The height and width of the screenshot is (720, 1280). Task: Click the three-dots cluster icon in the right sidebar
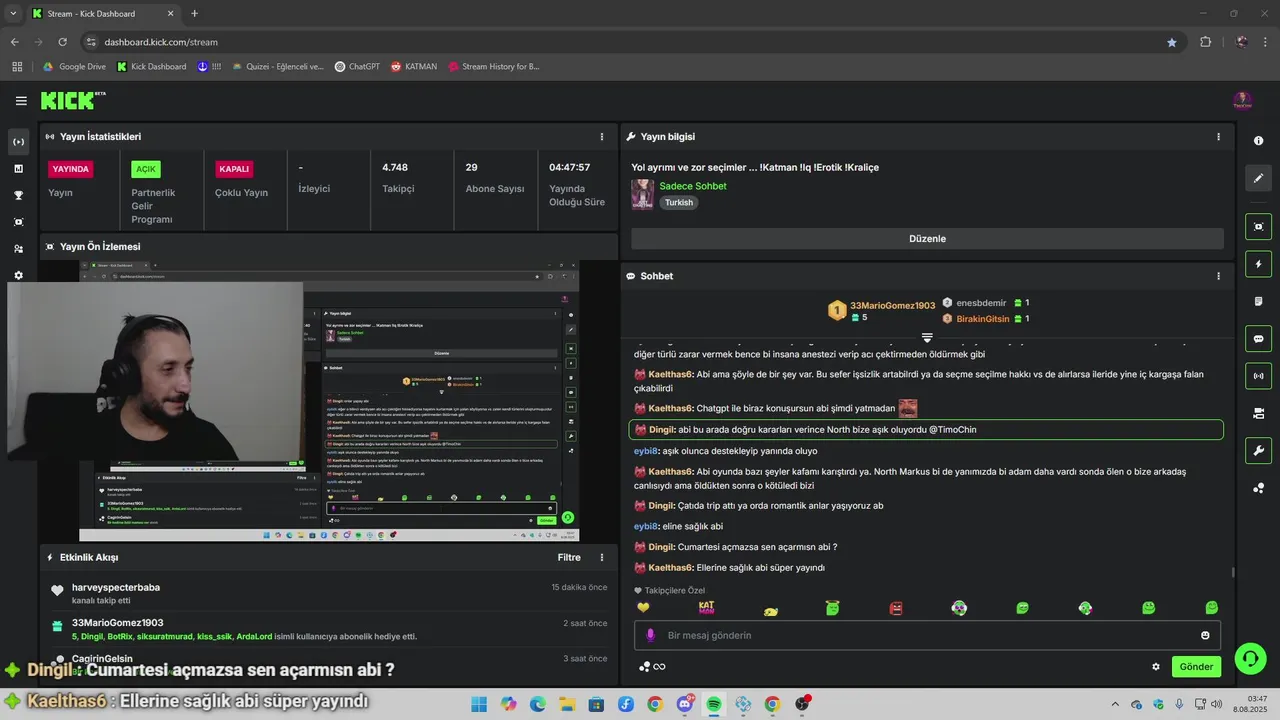click(x=1258, y=488)
